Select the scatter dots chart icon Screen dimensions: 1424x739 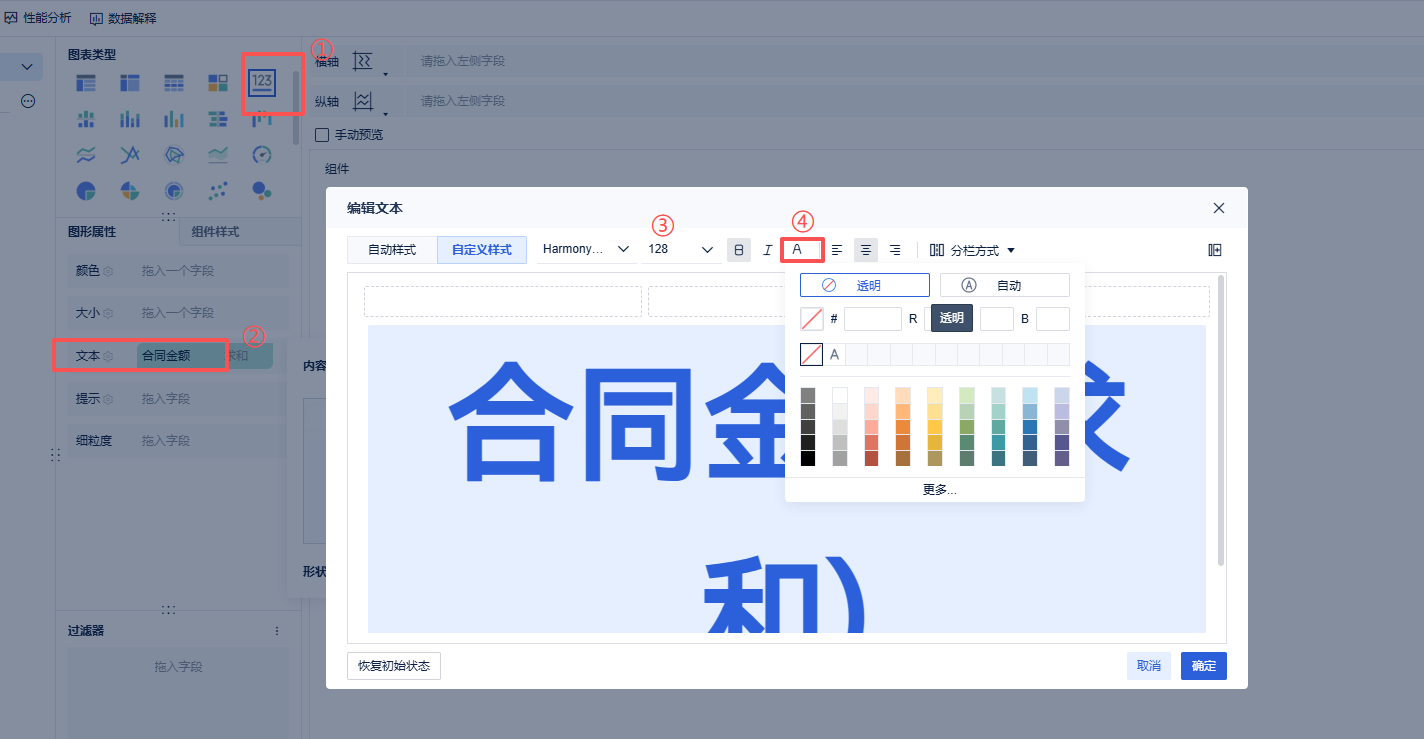coord(218,190)
